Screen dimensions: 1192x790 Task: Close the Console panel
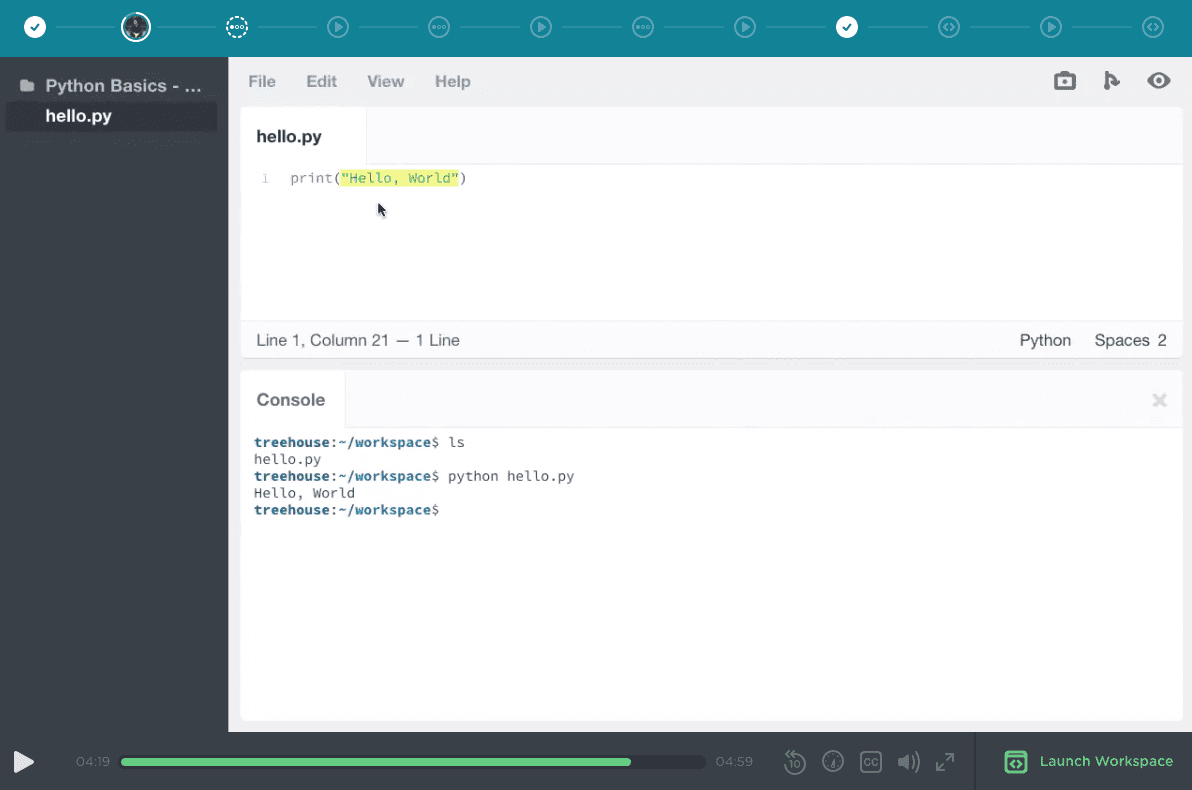[1159, 400]
